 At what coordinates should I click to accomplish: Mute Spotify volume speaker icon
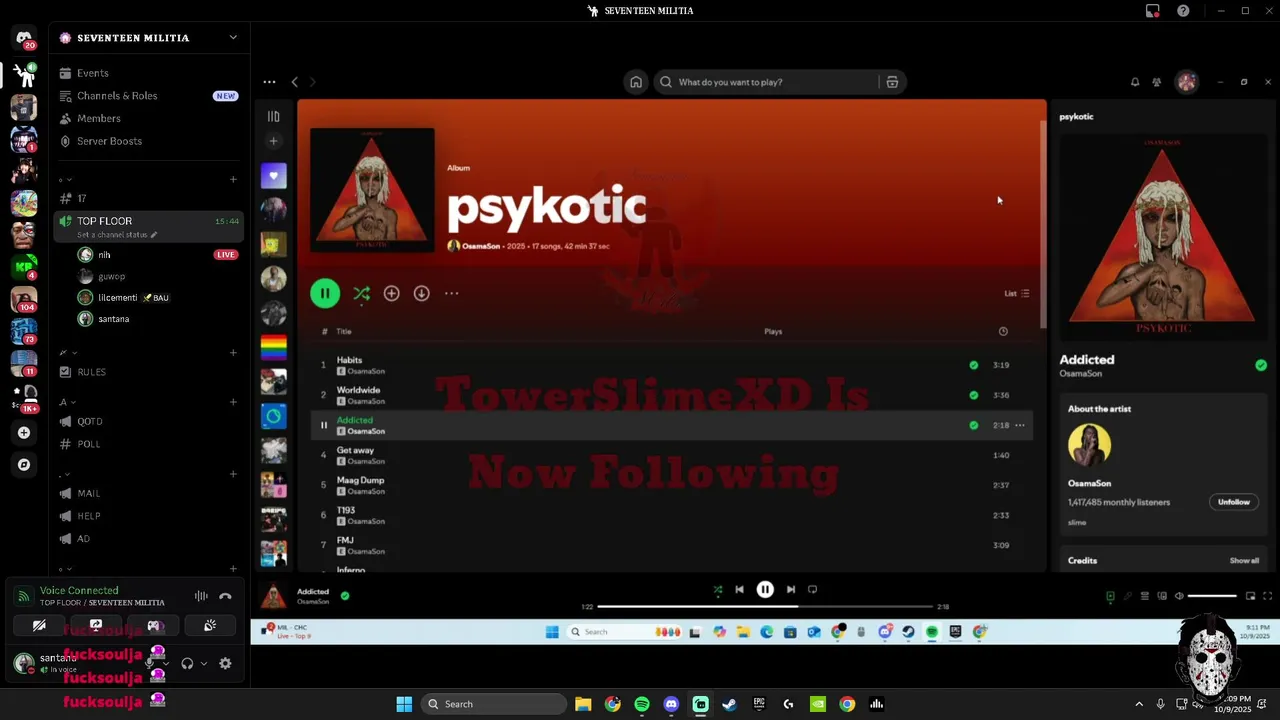tap(1179, 596)
